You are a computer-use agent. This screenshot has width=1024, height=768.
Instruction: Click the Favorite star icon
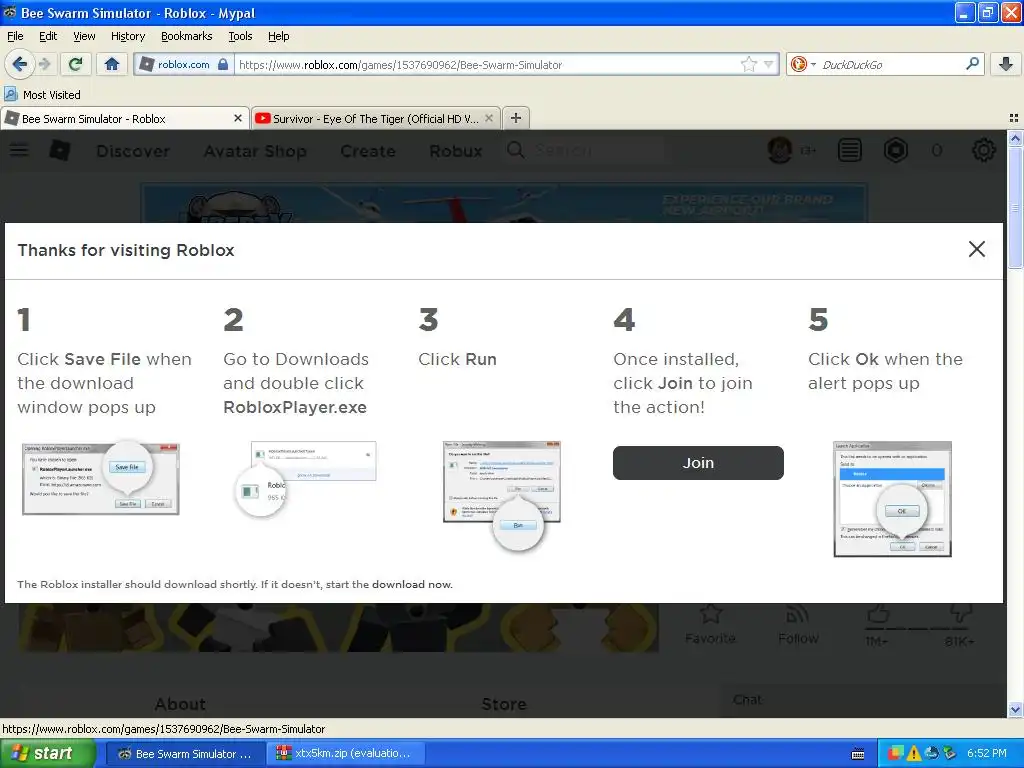point(710,614)
